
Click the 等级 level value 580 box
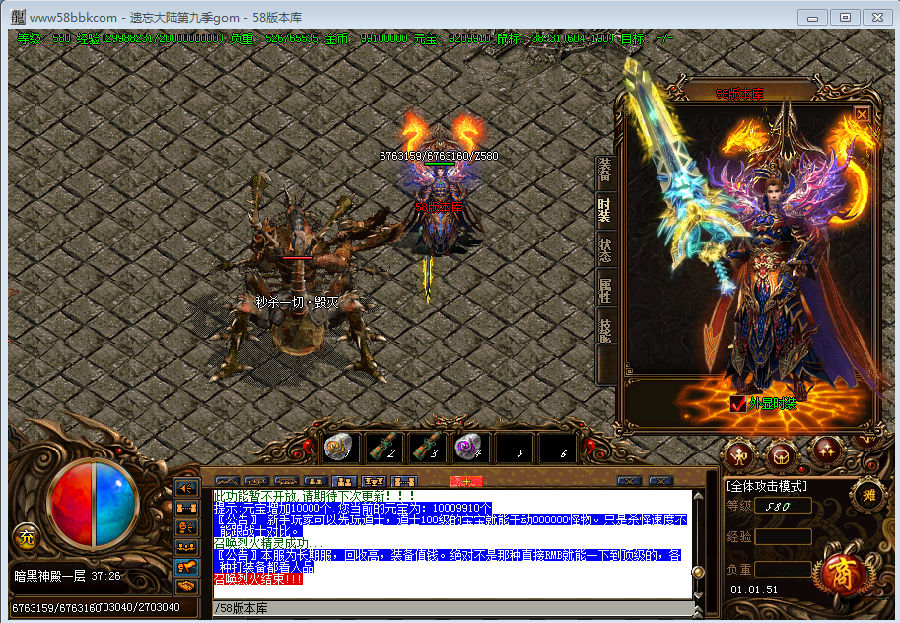783,506
